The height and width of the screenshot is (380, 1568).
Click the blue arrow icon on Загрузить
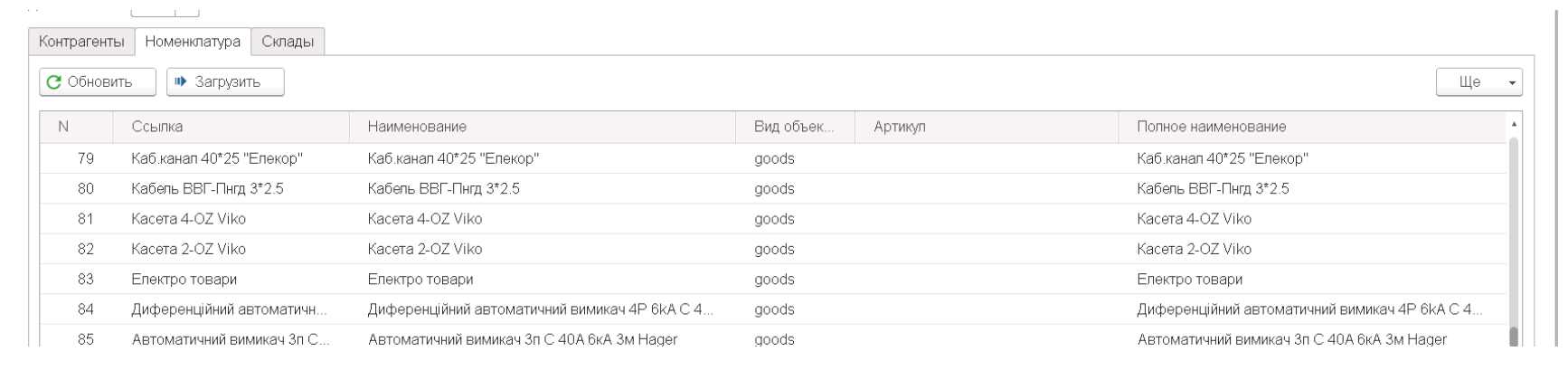tap(180, 82)
